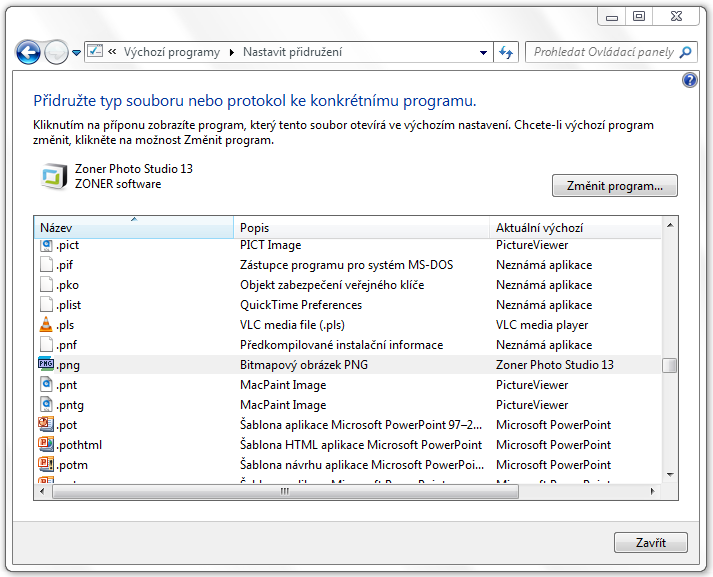Click the magnifier search icon

[685, 52]
